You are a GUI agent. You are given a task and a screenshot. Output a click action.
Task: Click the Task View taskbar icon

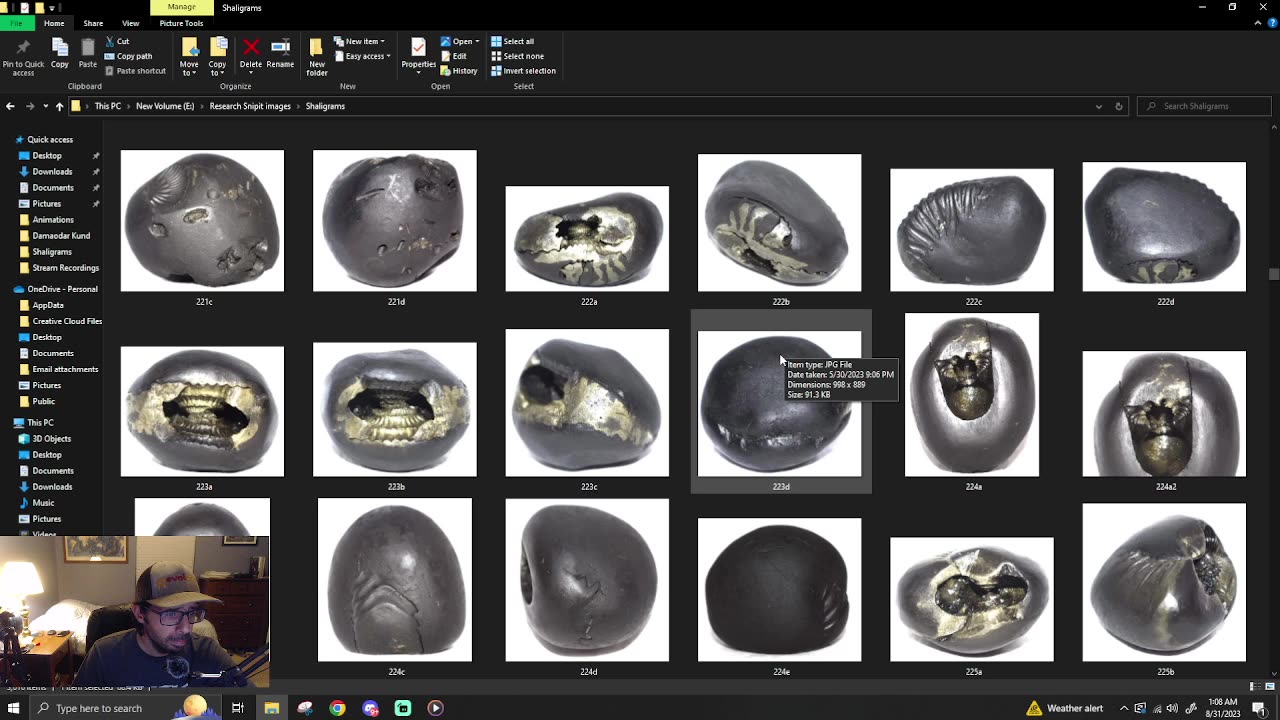click(x=238, y=708)
